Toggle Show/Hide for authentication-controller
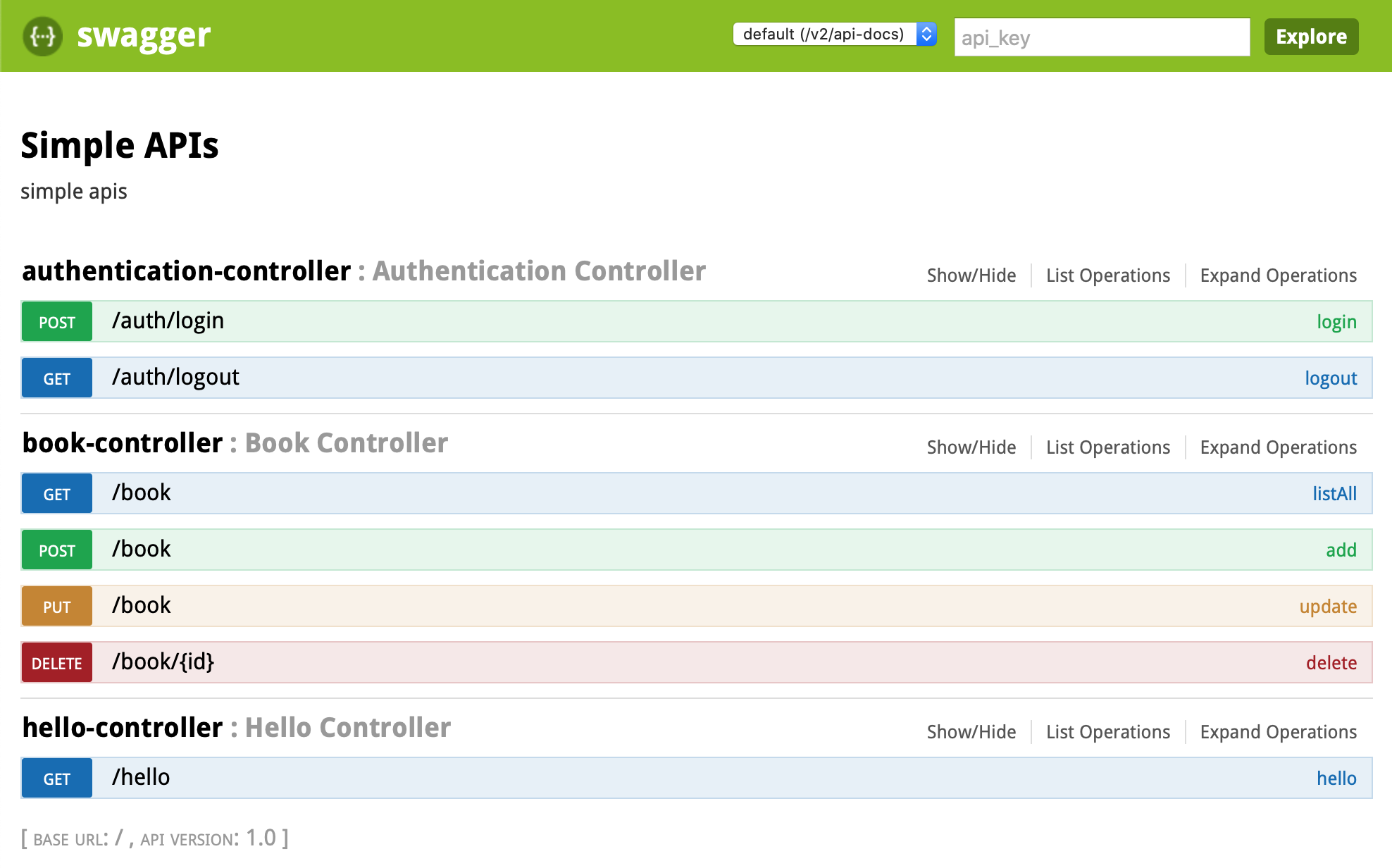Screen dimensions: 1392x868 (x=971, y=275)
